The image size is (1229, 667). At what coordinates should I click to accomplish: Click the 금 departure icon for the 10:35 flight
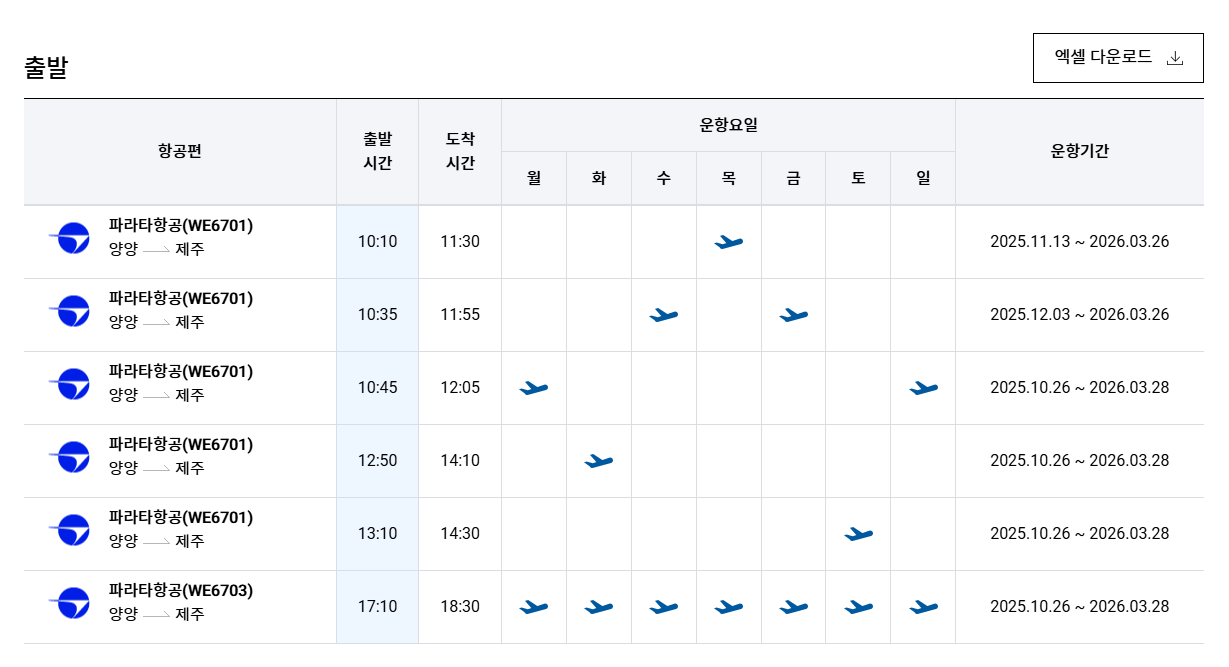(x=792, y=314)
